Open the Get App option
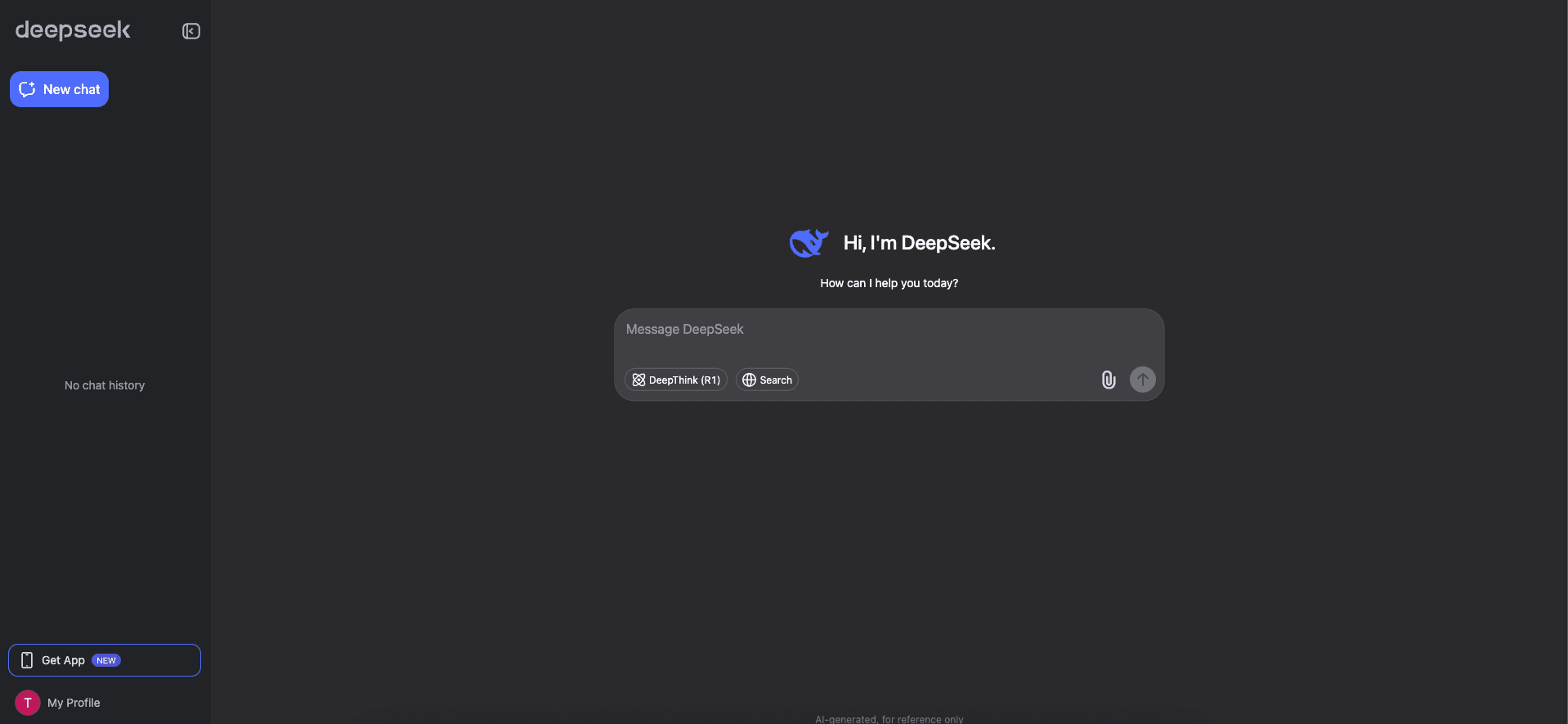Screen dimensions: 1568x724 pyautogui.click(x=105, y=660)
